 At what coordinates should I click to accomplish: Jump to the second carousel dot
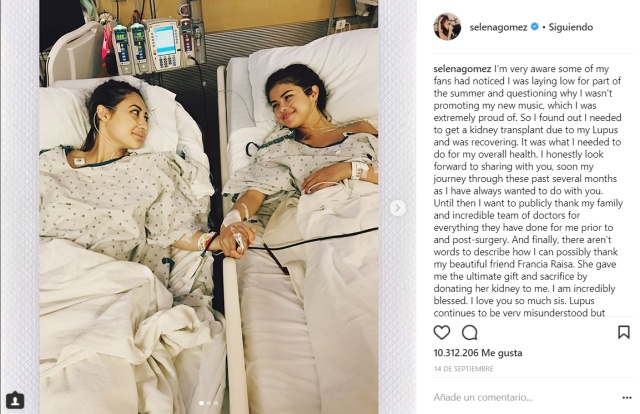tap(209, 403)
